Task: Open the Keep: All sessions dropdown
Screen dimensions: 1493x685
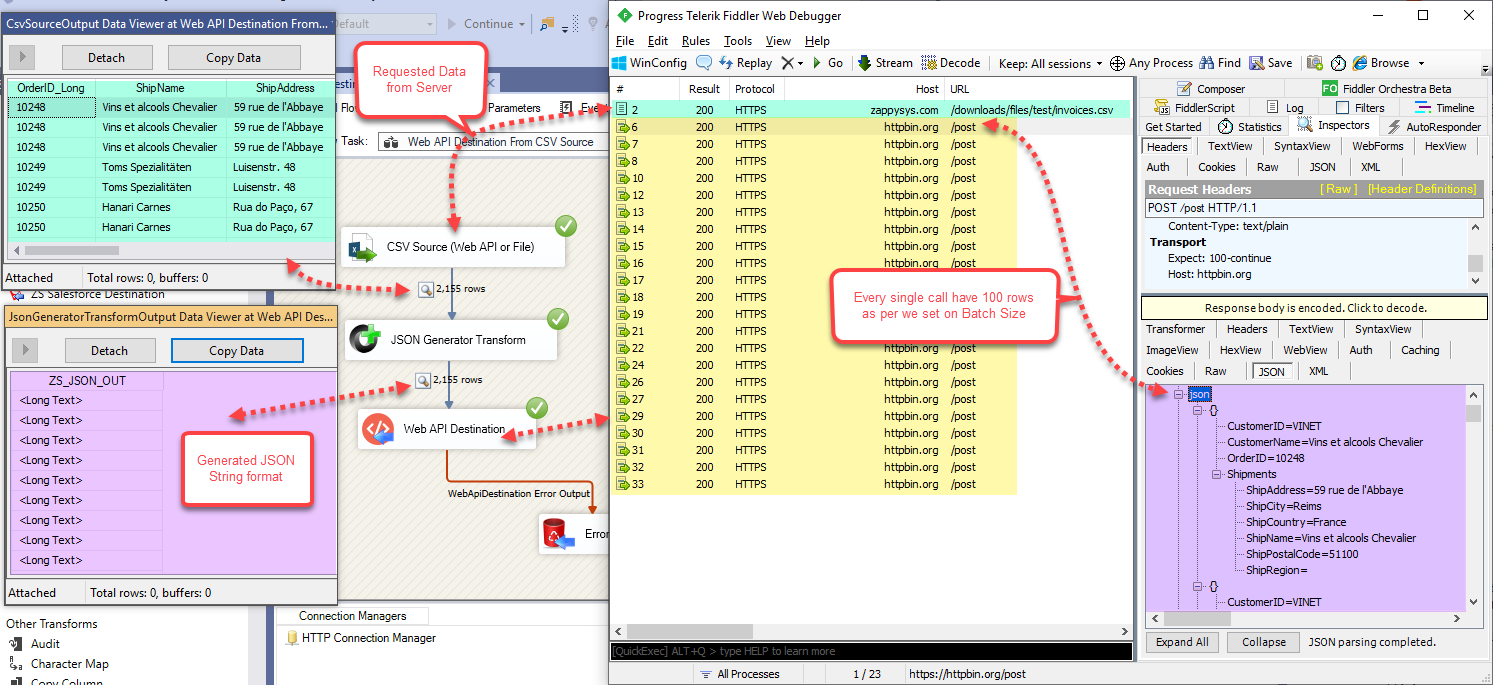Action: click(1050, 63)
